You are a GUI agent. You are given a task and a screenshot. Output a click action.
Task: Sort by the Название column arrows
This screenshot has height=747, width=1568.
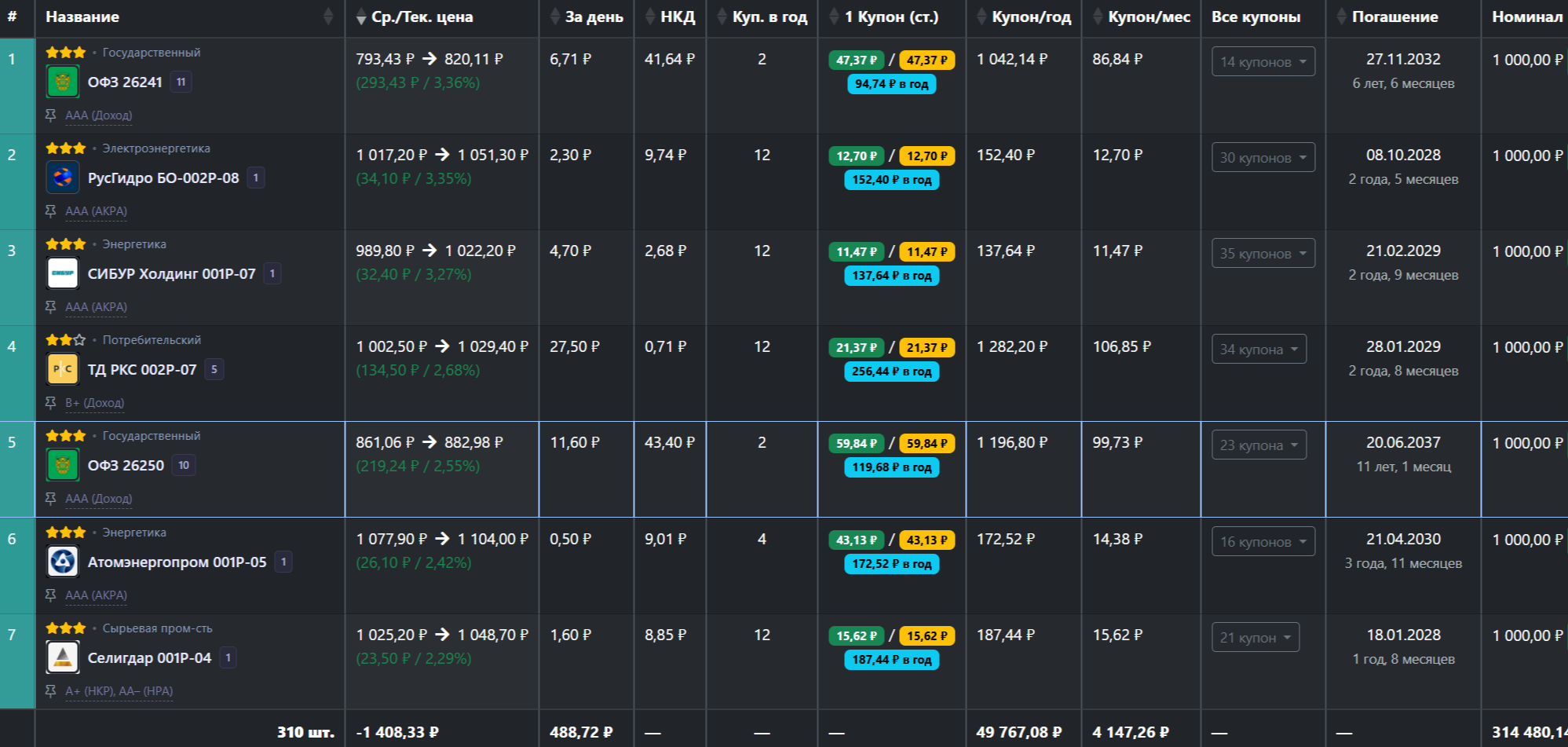pyautogui.click(x=328, y=16)
